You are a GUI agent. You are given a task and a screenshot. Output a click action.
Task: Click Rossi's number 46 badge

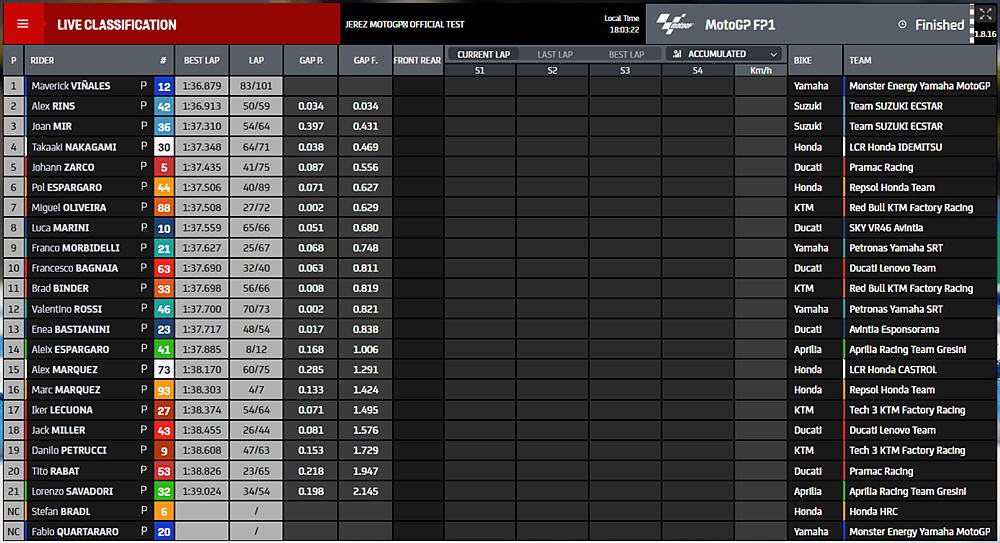(163, 309)
